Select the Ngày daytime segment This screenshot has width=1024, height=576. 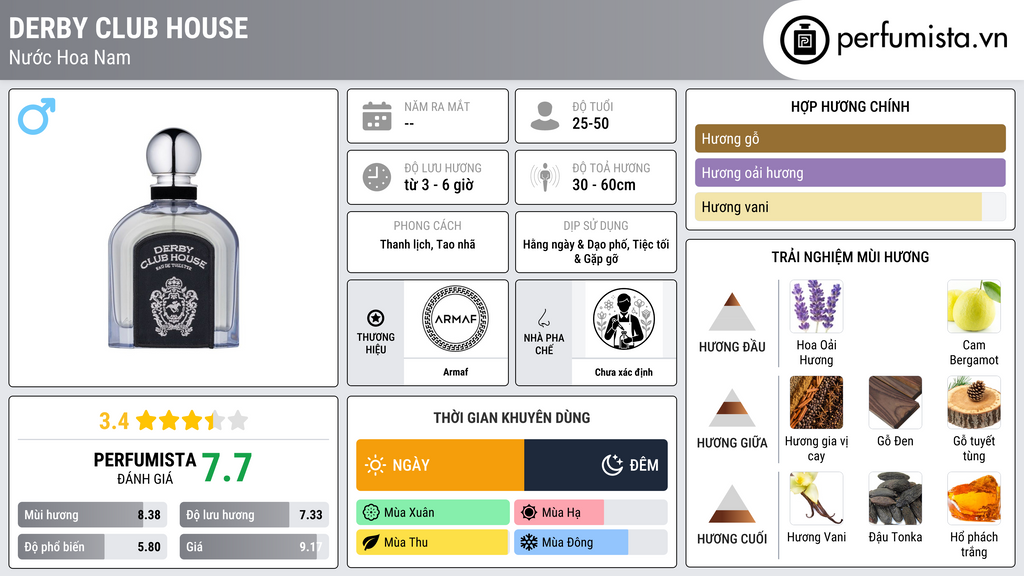pyautogui.click(x=440, y=465)
